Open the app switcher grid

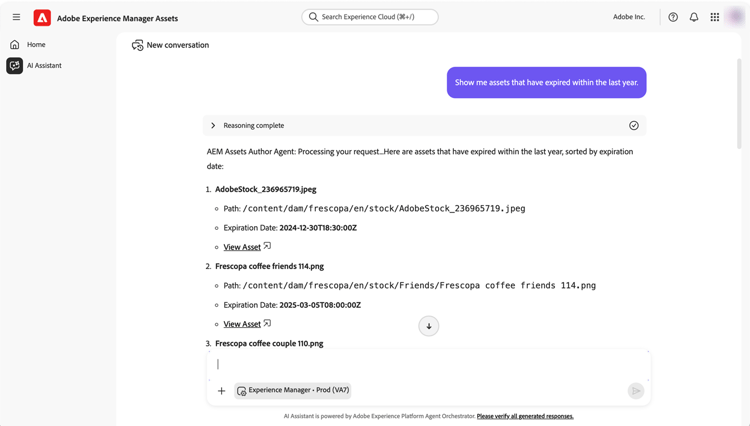[715, 17]
